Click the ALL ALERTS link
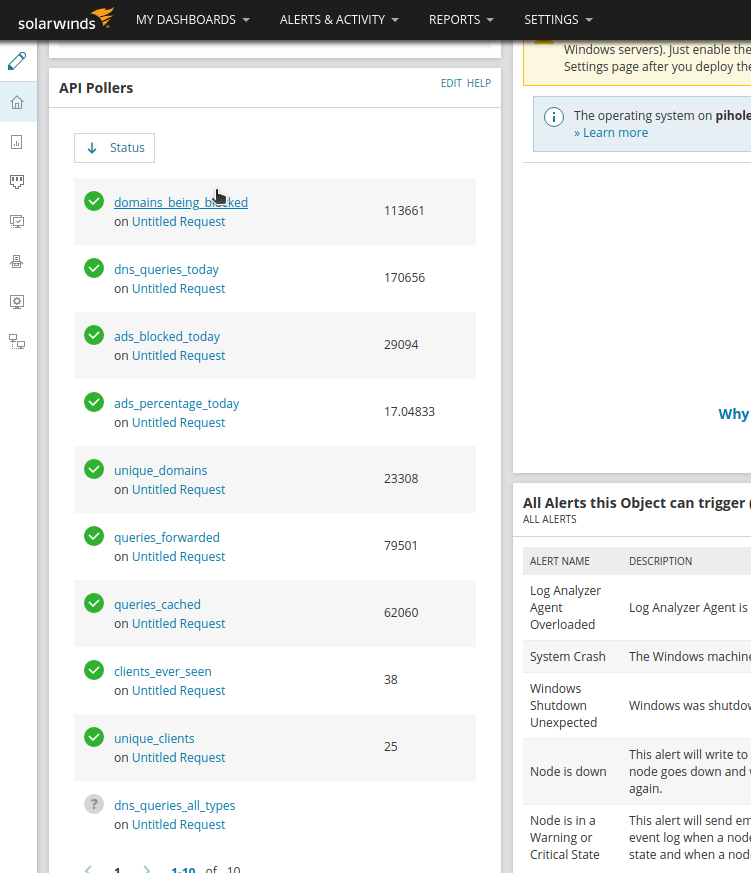The image size is (751, 873). 549,519
